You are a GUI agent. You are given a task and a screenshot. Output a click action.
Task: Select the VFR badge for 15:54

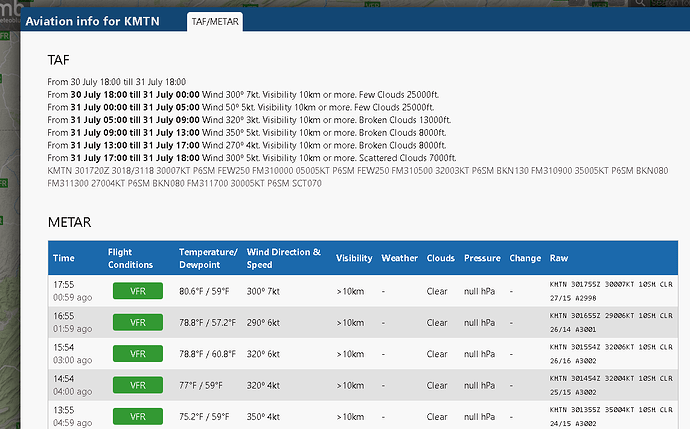(138, 354)
